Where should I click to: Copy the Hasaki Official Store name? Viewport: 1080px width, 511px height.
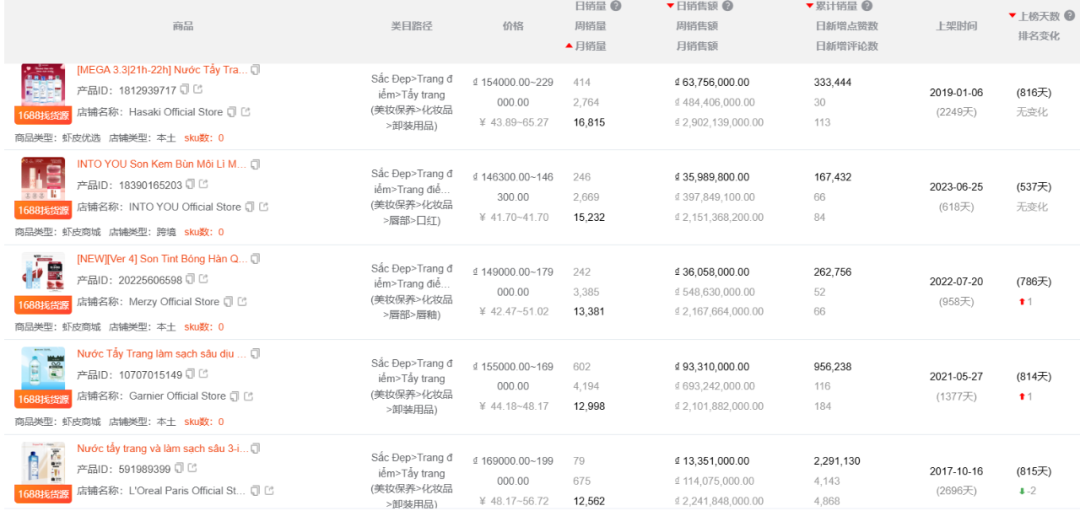click(231, 112)
